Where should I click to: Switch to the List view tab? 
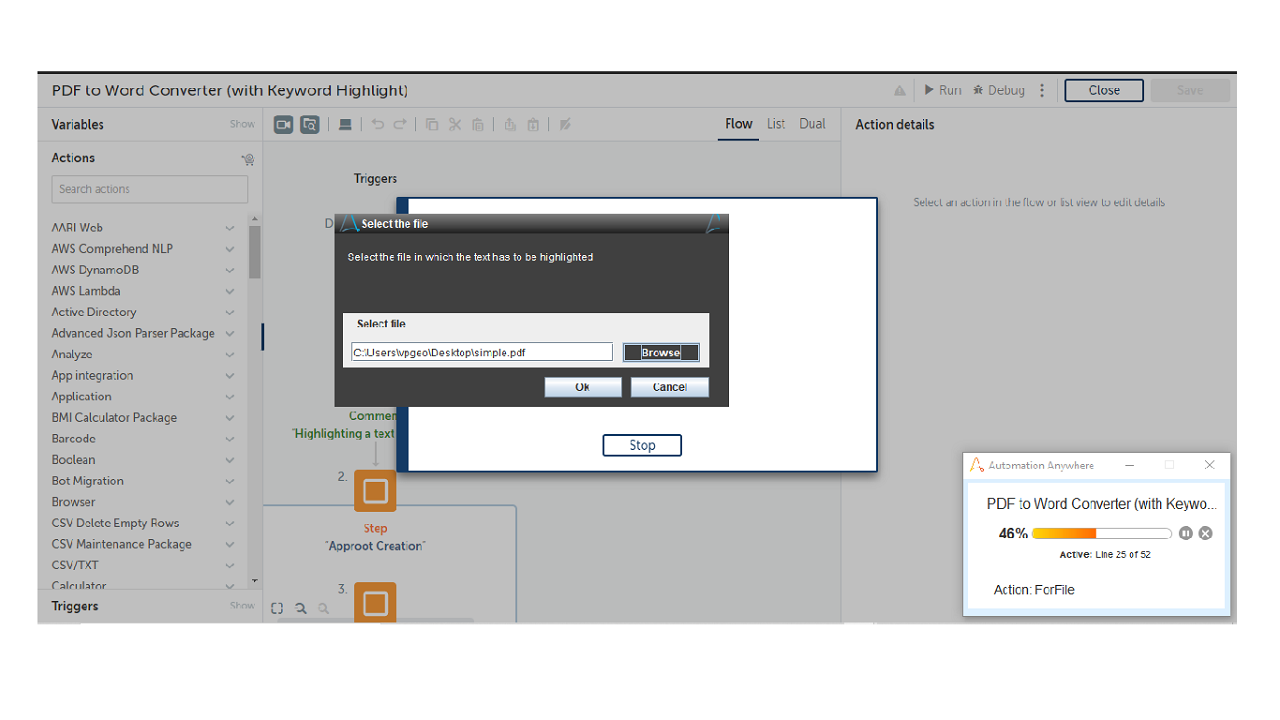[x=776, y=124]
